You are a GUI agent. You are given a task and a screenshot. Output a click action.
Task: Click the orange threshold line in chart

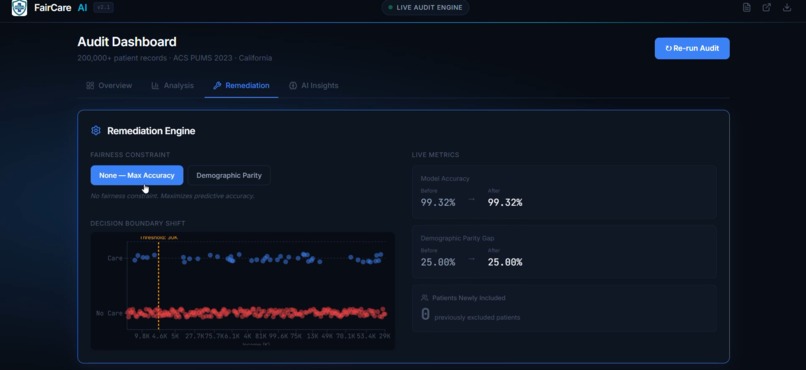pos(158,285)
